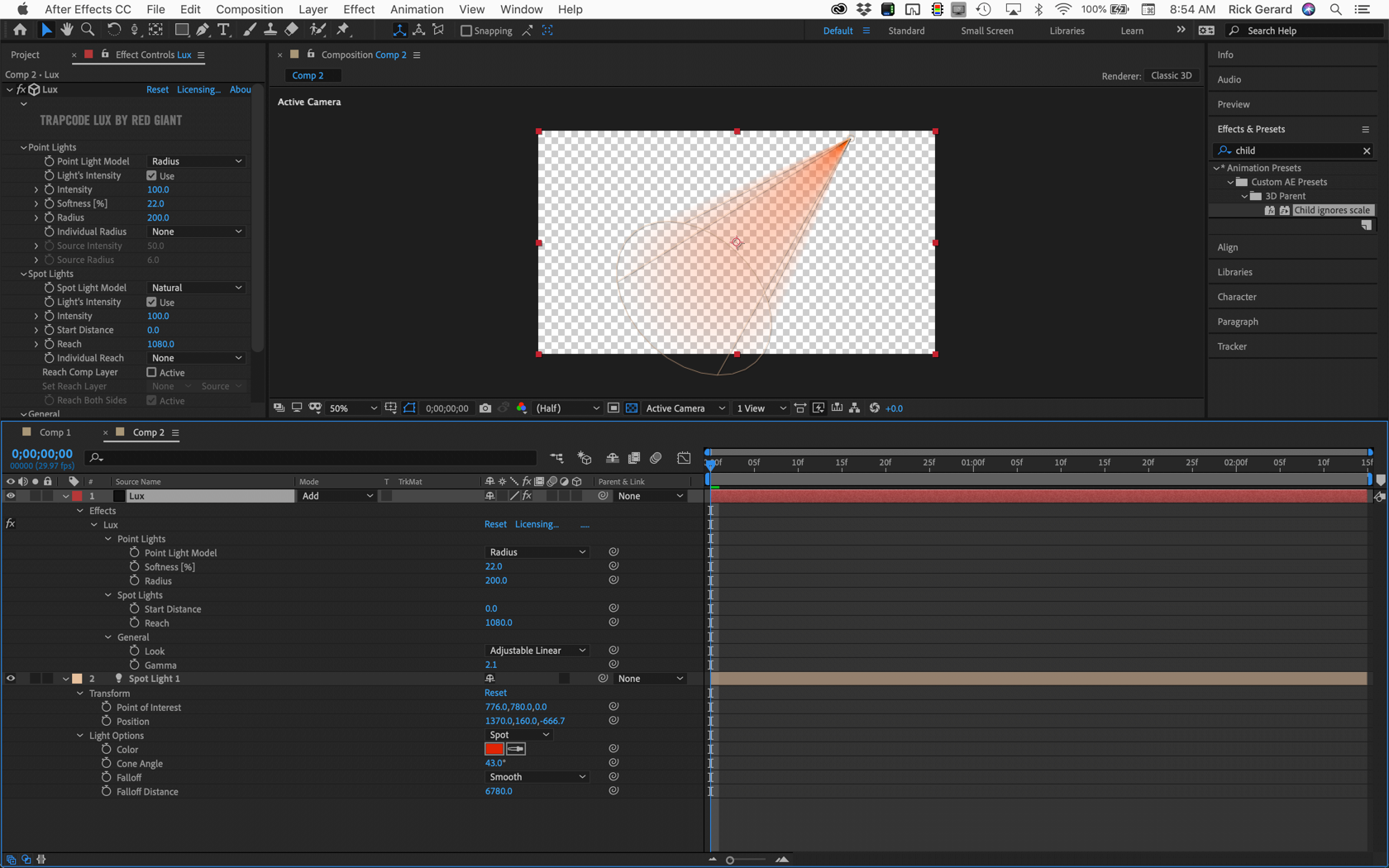The image size is (1389, 868).
Task: Open the Falloff Smooth dropdown
Action: click(537, 777)
